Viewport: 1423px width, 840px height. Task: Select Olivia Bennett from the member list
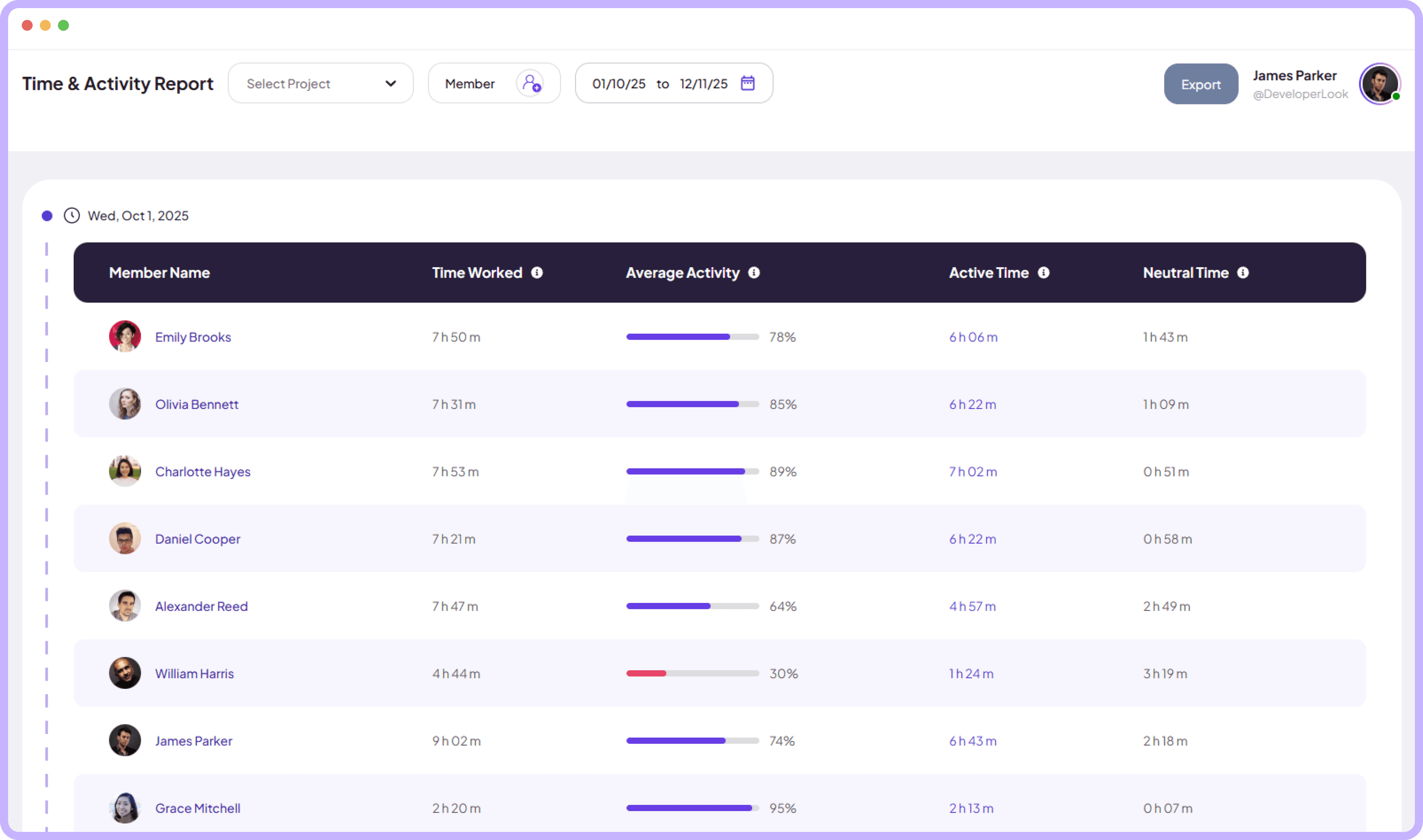tap(196, 404)
